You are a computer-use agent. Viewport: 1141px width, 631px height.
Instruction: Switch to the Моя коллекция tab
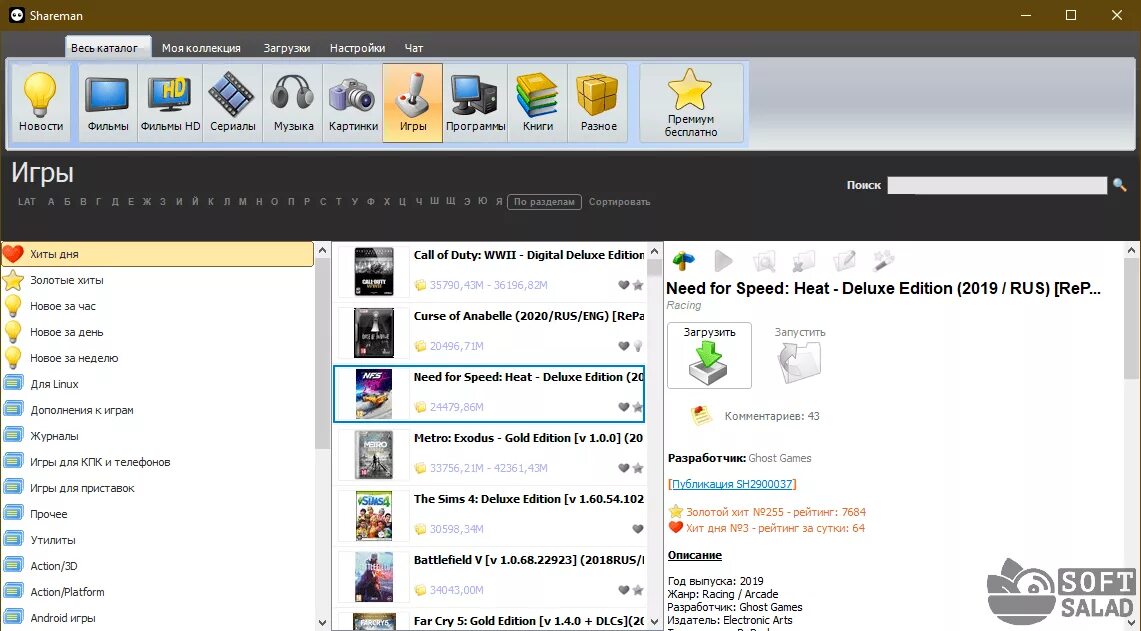click(201, 48)
